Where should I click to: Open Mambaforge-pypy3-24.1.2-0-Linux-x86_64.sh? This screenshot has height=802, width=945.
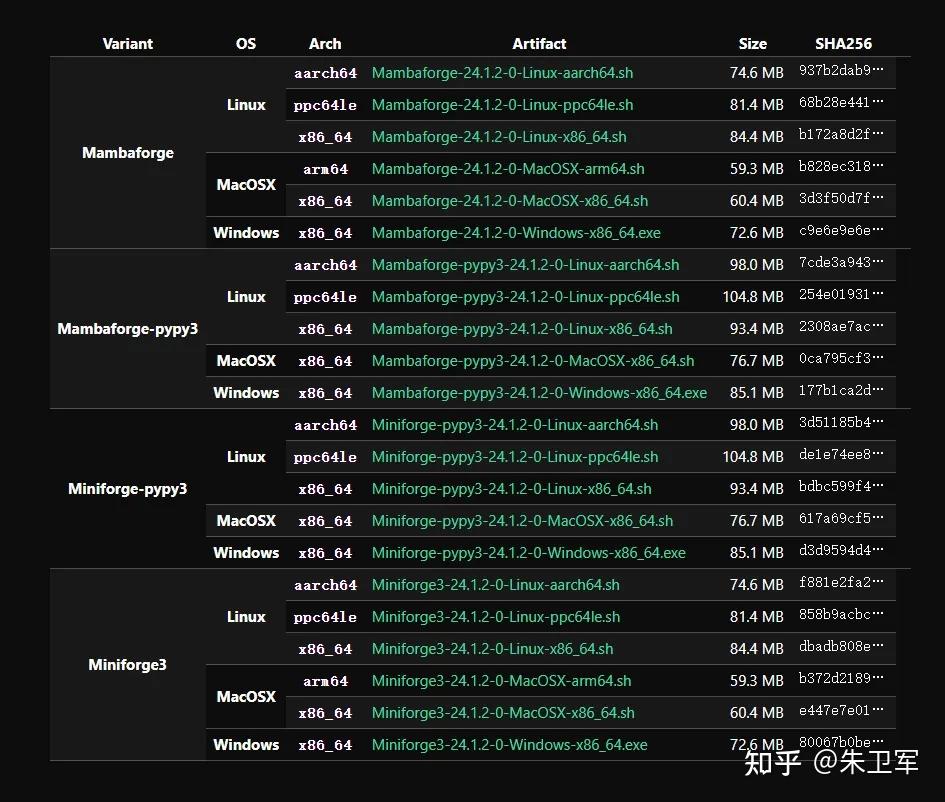(522, 329)
